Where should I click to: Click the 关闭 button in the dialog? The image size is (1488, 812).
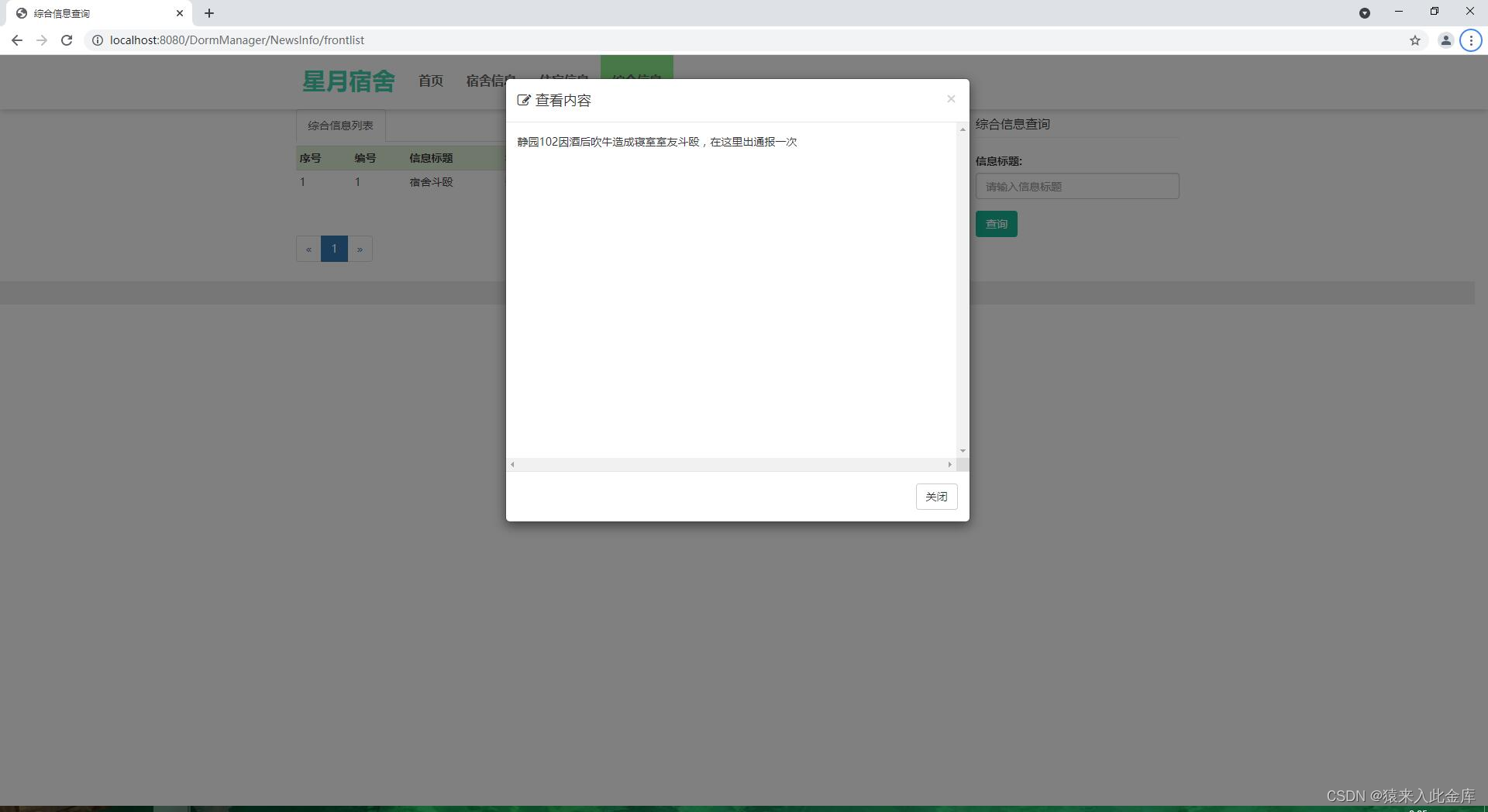point(936,497)
